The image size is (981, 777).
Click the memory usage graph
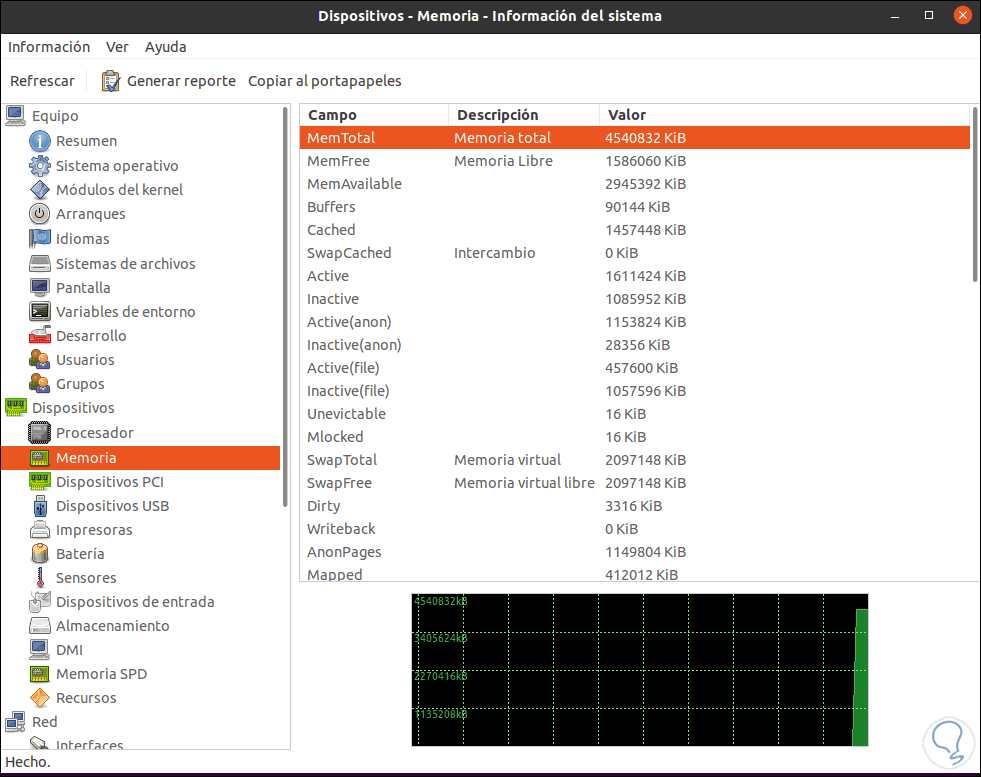point(639,670)
